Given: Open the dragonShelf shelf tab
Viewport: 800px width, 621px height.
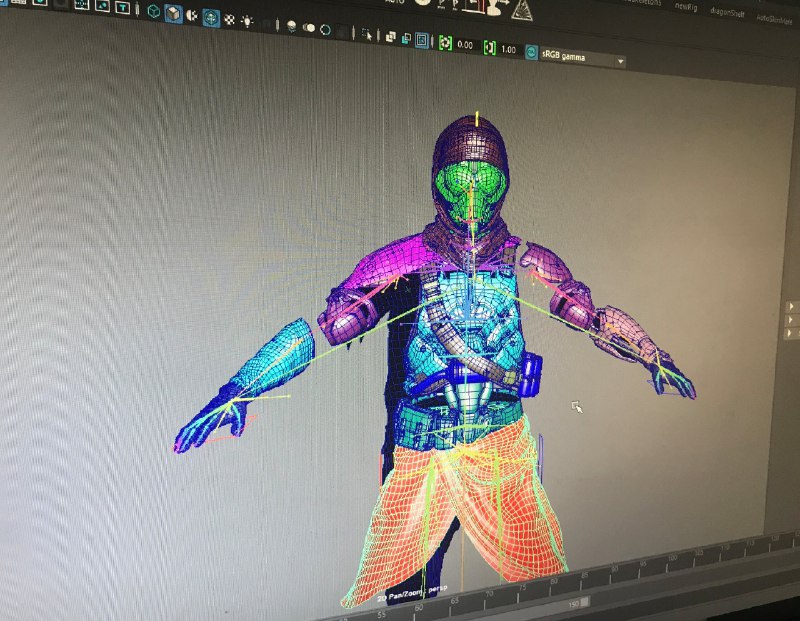Looking at the screenshot, I should (x=728, y=13).
